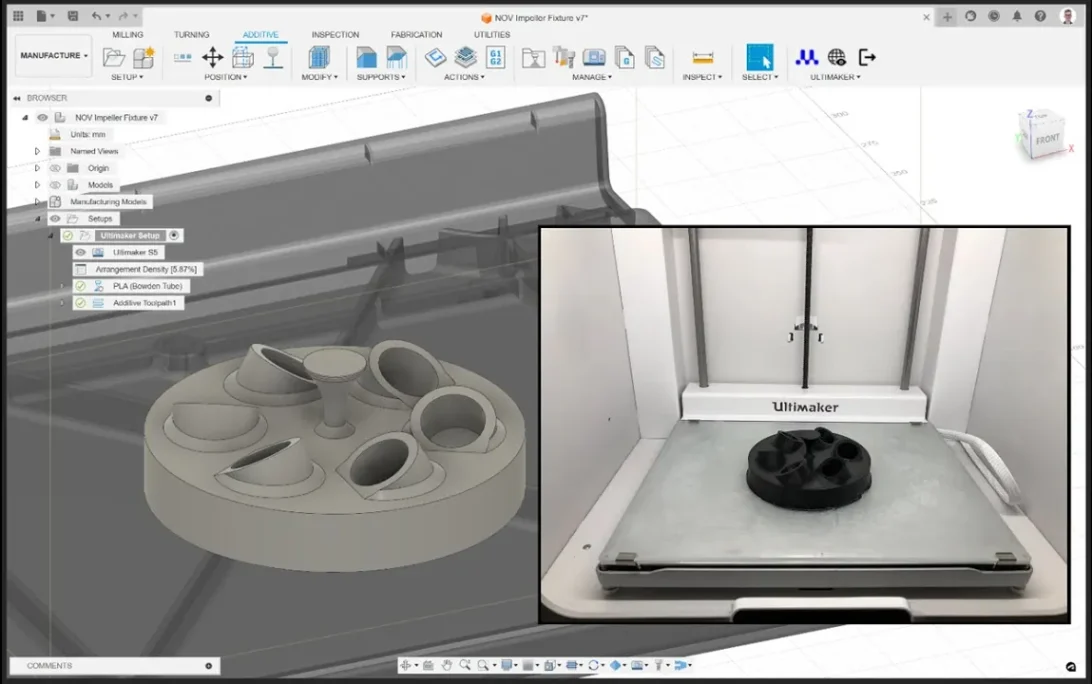Collapse the Setups folder in the Browser
Viewport: 1092px width, 684px height.
tap(38, 218)
